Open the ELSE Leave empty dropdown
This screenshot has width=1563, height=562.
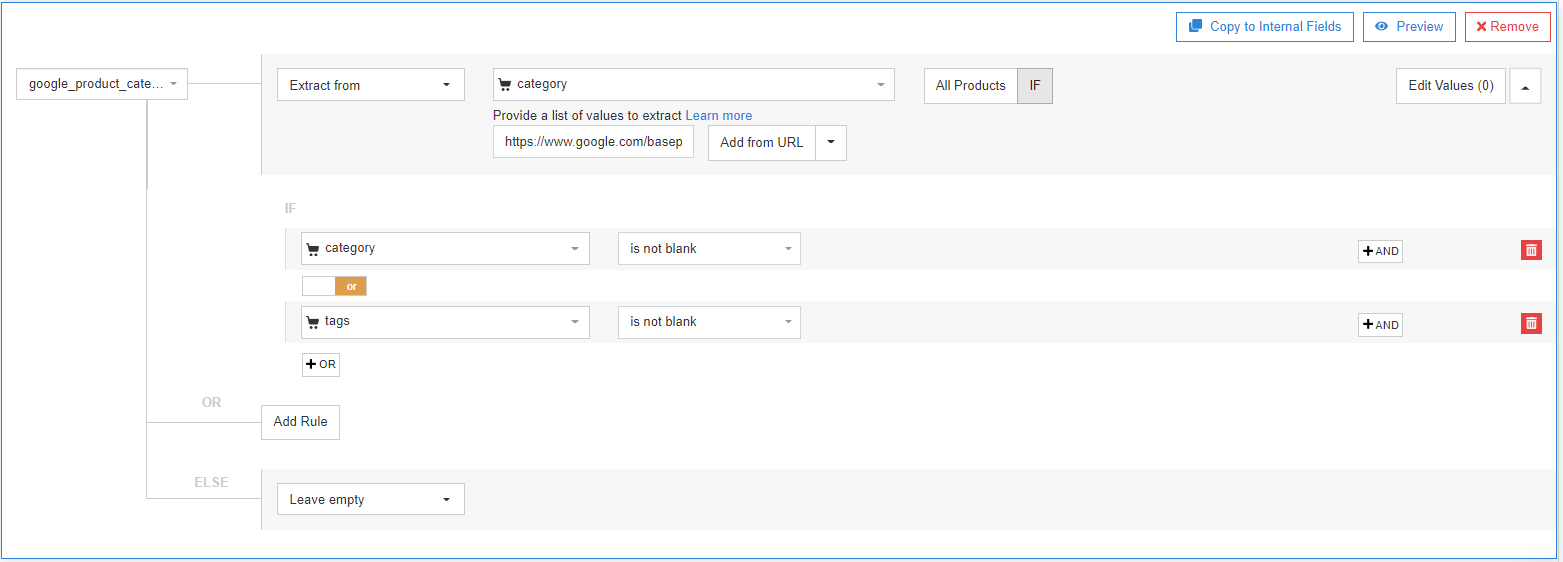click(x=370, y=499)
